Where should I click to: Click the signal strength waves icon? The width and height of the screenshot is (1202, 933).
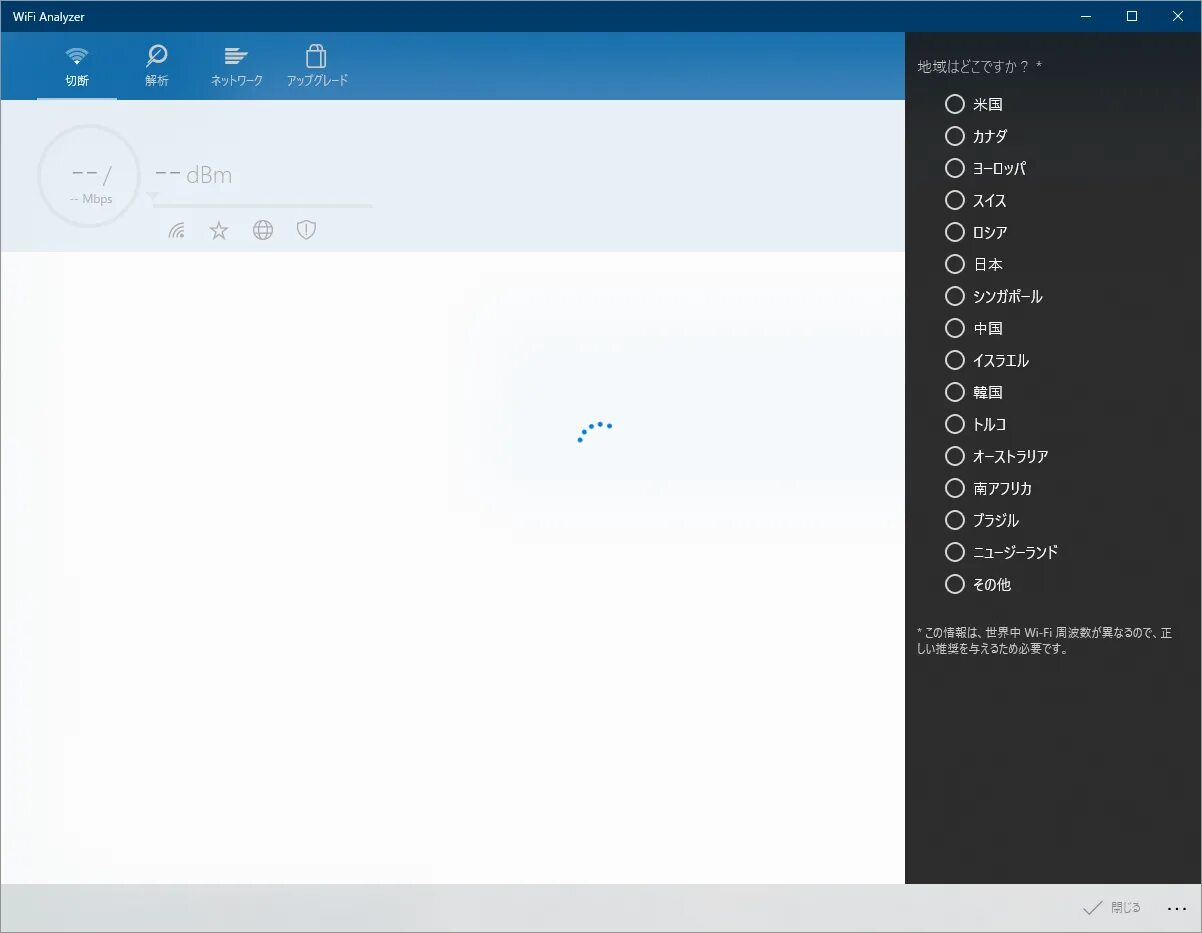177,231
